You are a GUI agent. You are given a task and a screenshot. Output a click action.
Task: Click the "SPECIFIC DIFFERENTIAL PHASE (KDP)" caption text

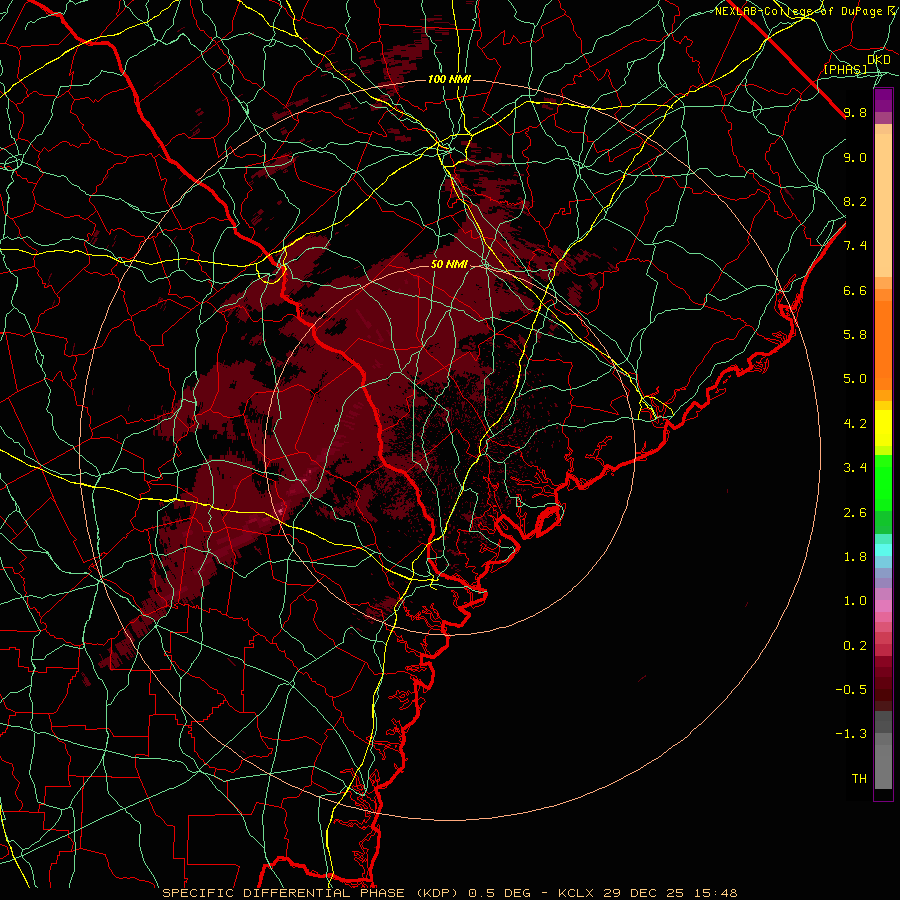pyautogui.click(x=313, y=893)
